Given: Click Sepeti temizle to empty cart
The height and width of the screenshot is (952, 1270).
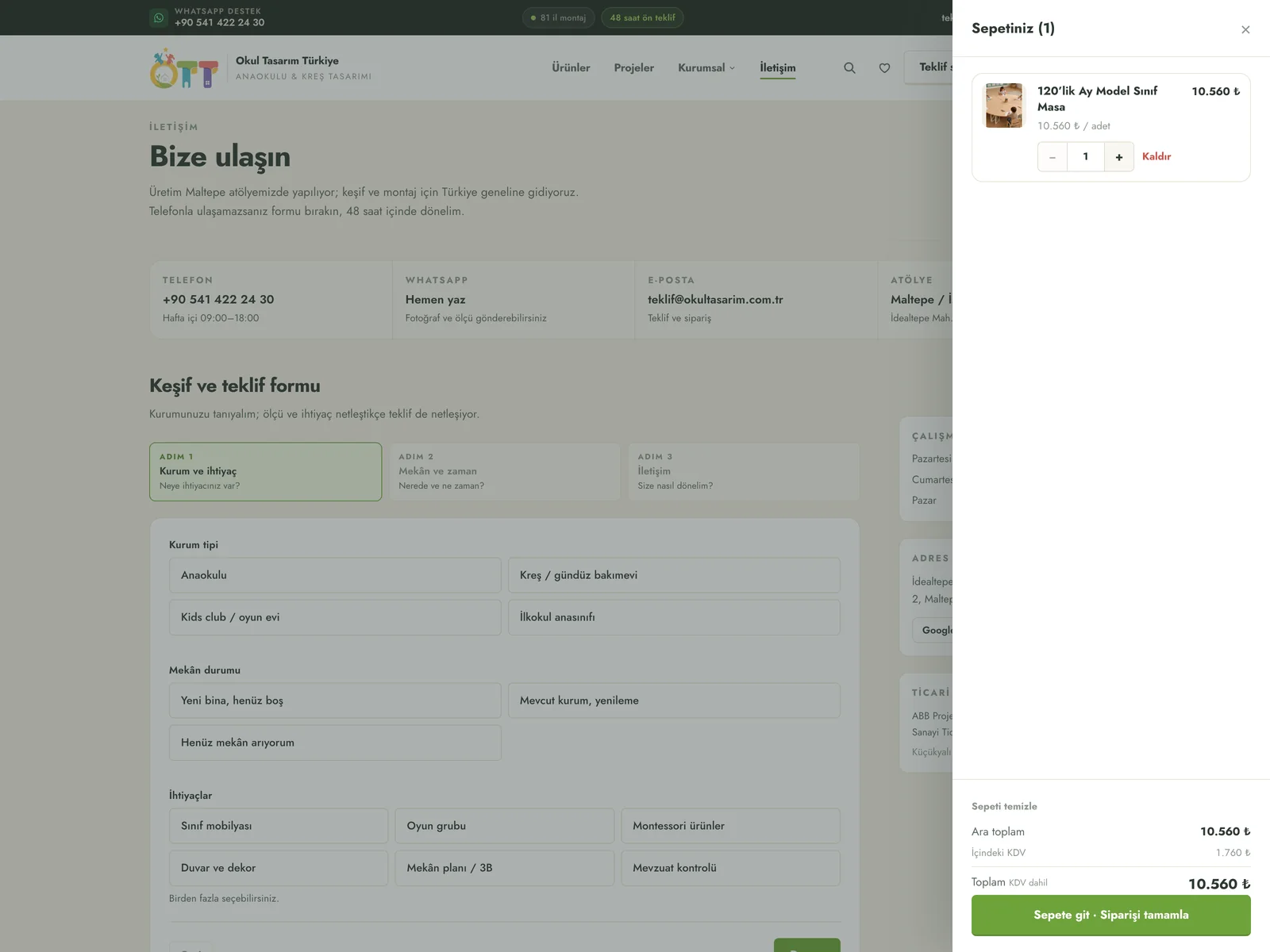Looking at the screenshot, I should (1004, 806).
